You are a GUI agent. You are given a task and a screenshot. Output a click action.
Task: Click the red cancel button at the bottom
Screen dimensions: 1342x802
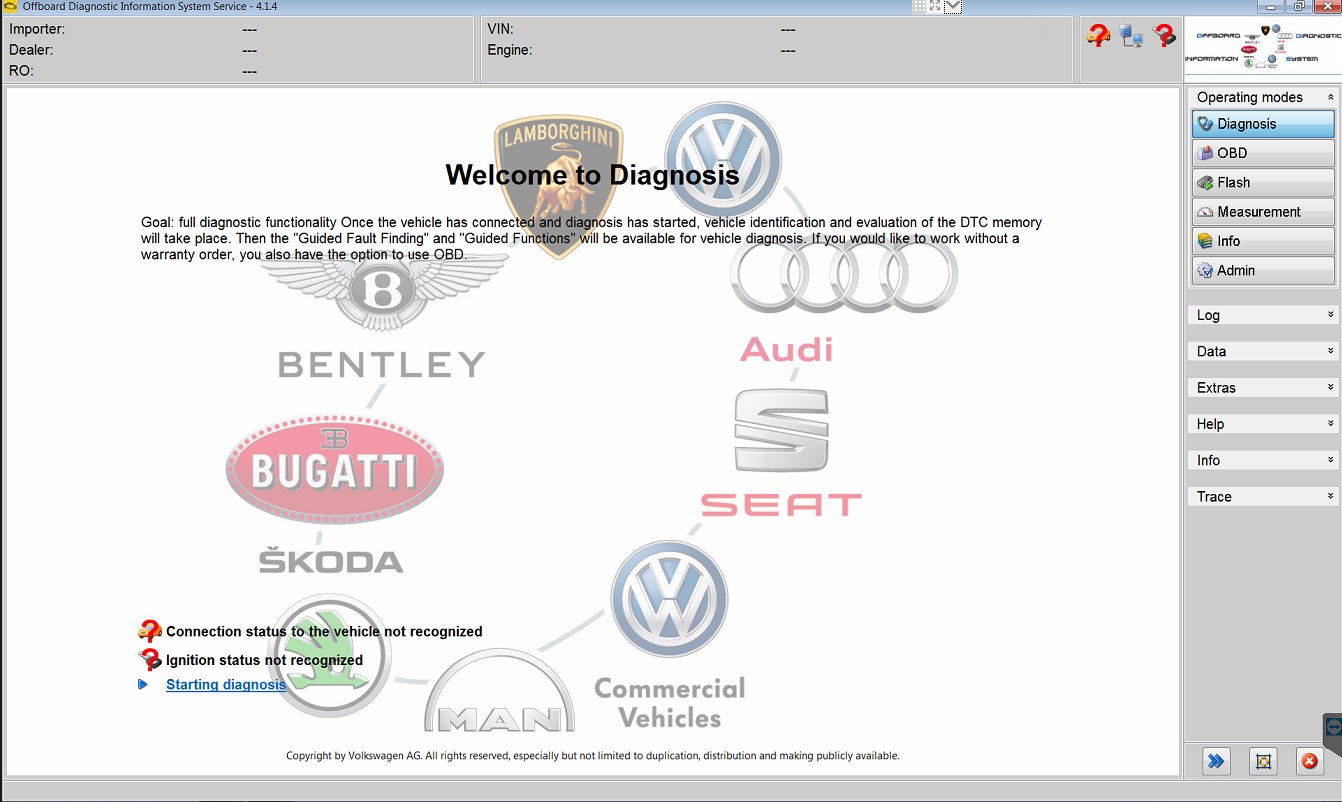1309,761
